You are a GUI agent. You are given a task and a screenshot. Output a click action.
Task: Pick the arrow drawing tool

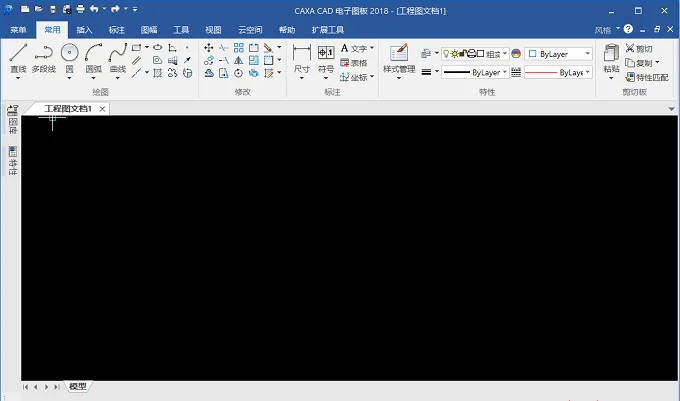pos(187,60)
